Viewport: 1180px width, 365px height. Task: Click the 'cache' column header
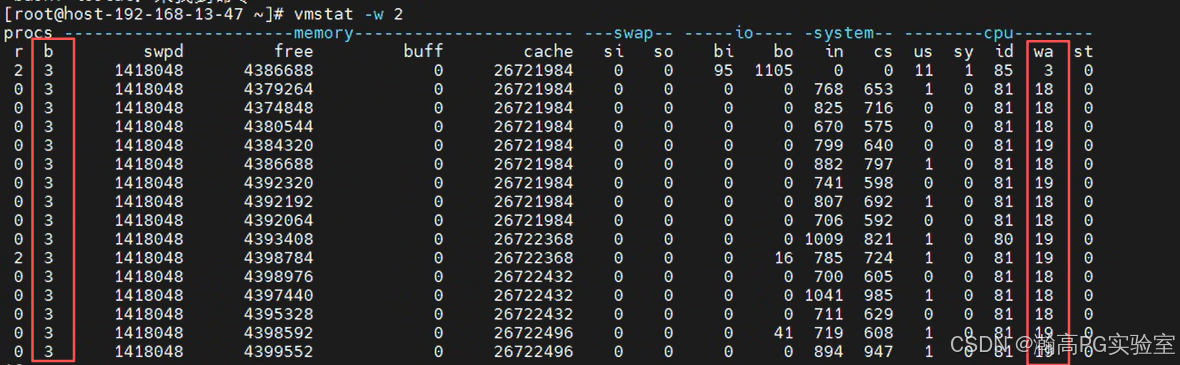549,52
